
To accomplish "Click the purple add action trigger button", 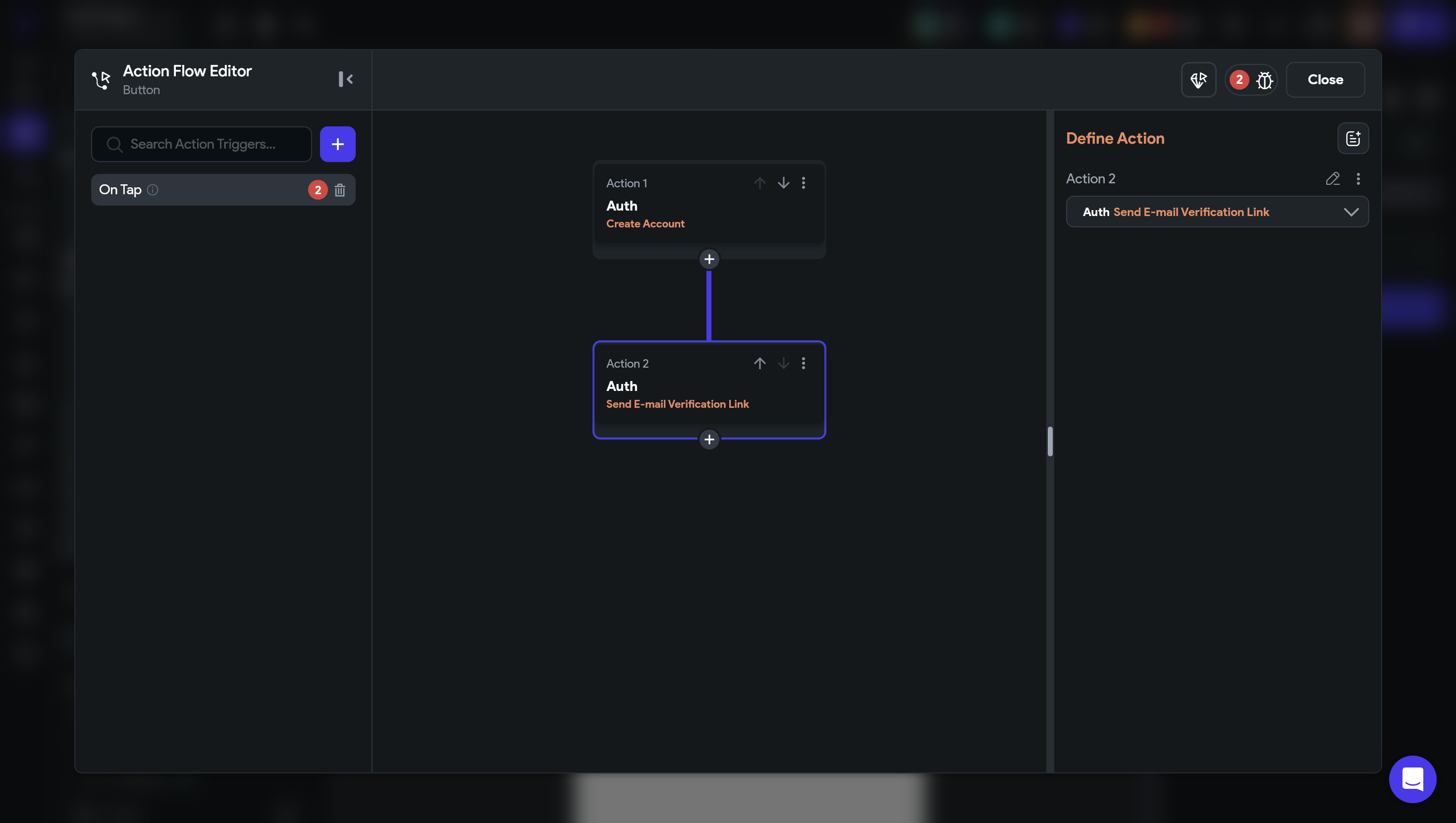I will [337, 144].
